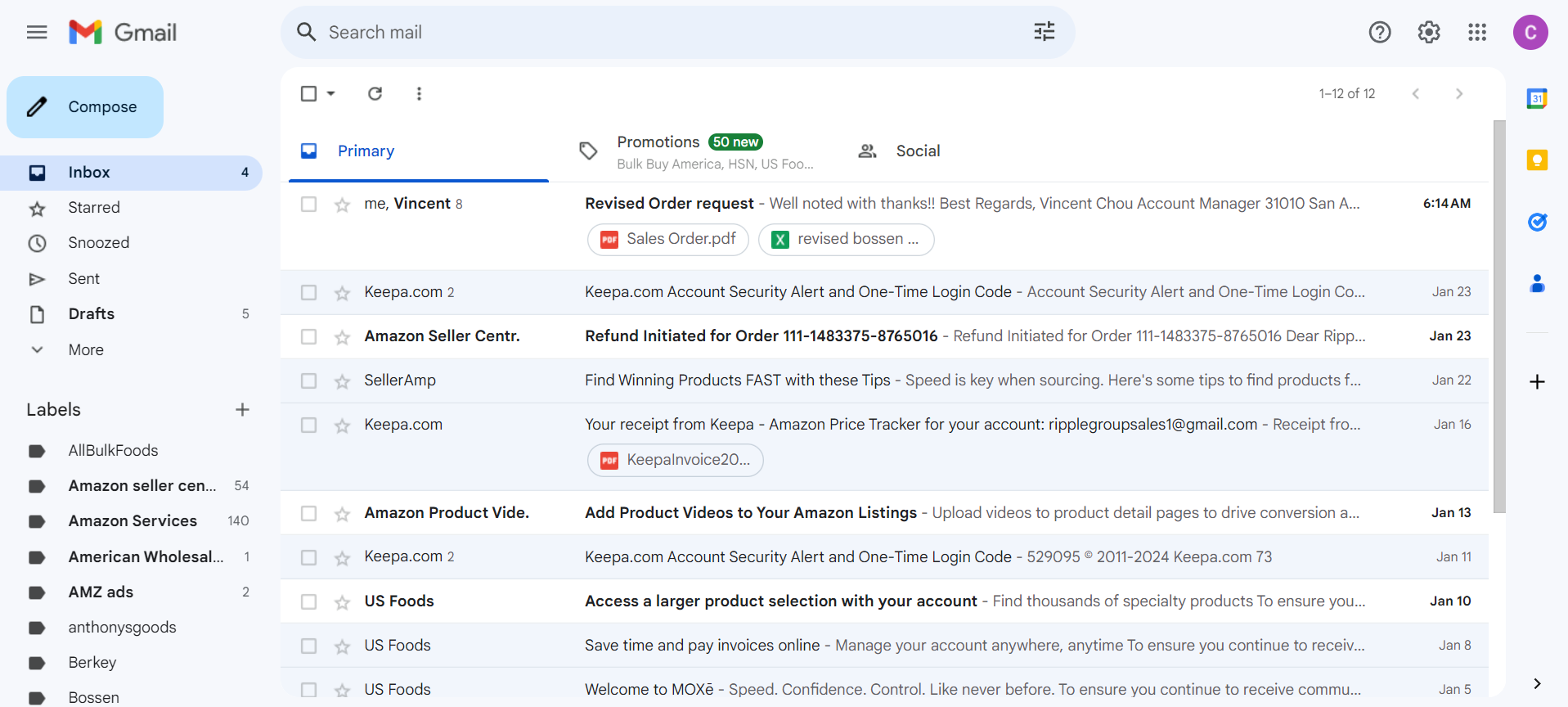Switch to the Promotions tab

[x=695, y=151]
